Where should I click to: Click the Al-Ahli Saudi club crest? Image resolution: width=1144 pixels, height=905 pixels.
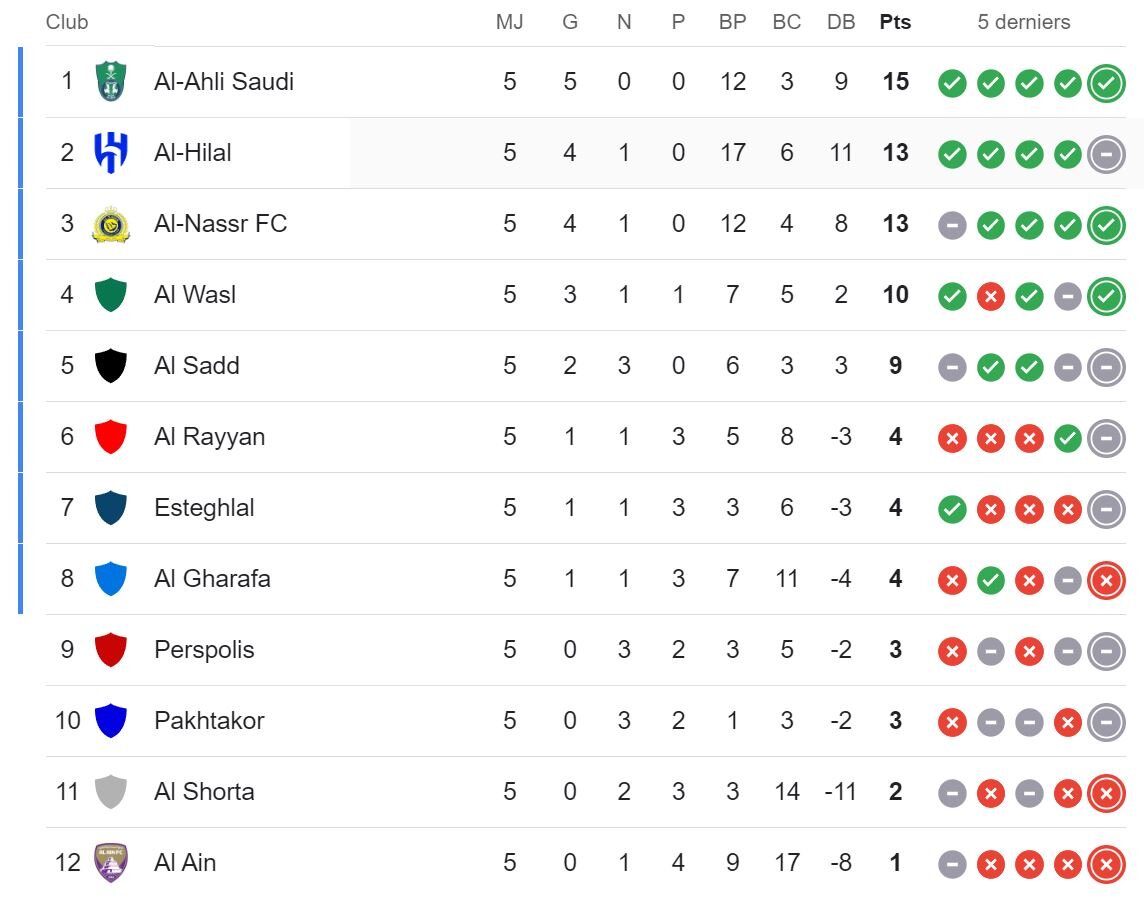coord(110,82)
